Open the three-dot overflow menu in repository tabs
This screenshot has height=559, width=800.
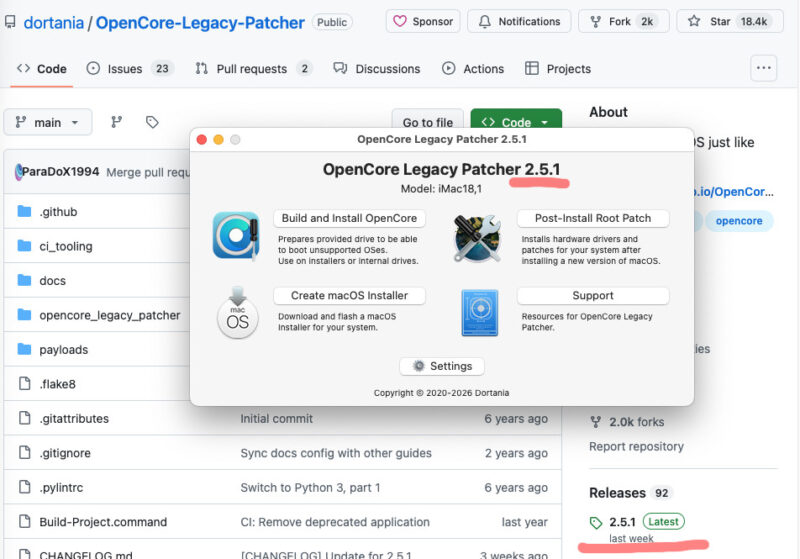click(763, 68)
